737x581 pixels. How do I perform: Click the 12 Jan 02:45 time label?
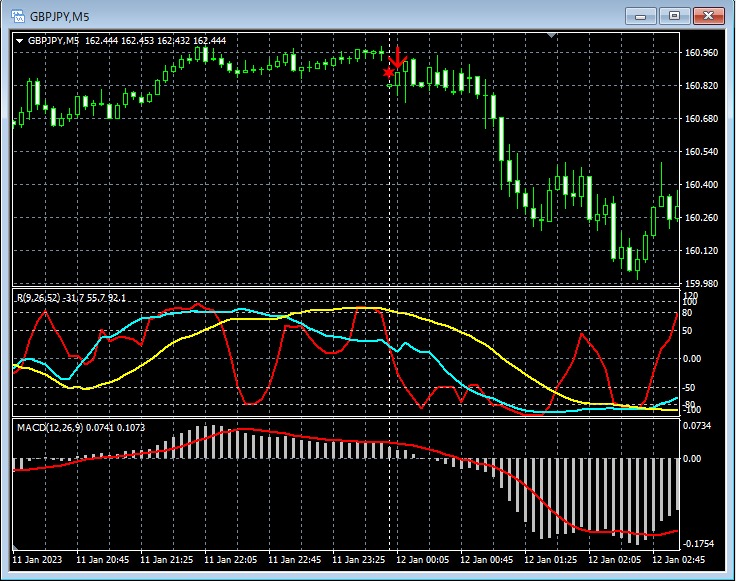point(680,559)
